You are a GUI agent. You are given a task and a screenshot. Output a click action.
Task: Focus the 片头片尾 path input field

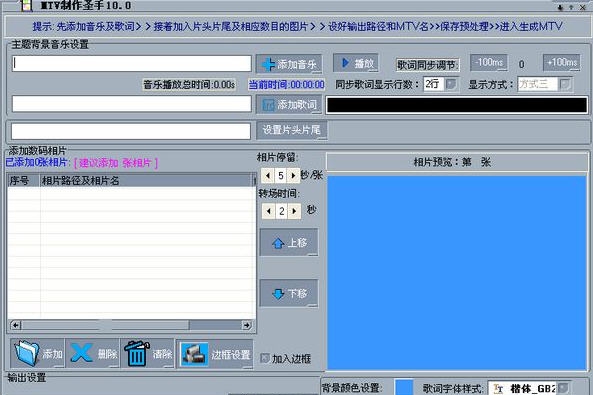click(131, 131)
